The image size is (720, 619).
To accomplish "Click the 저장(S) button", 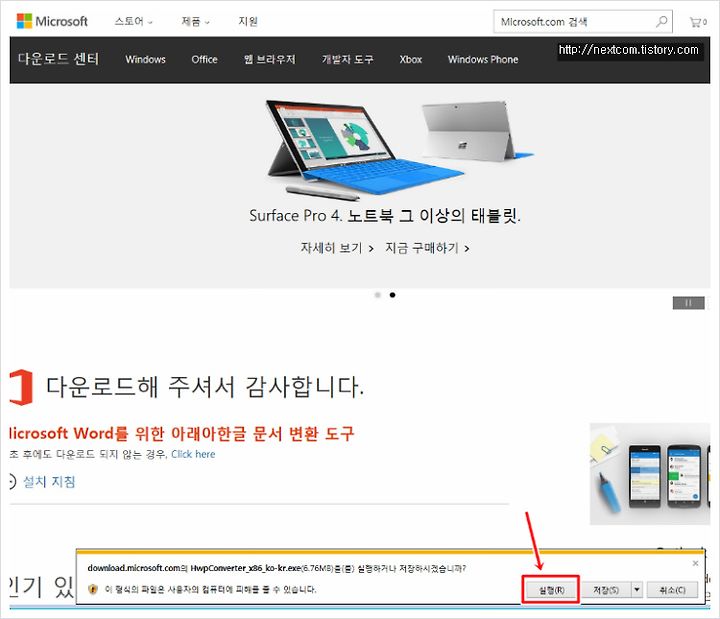I will click(606, 590).
